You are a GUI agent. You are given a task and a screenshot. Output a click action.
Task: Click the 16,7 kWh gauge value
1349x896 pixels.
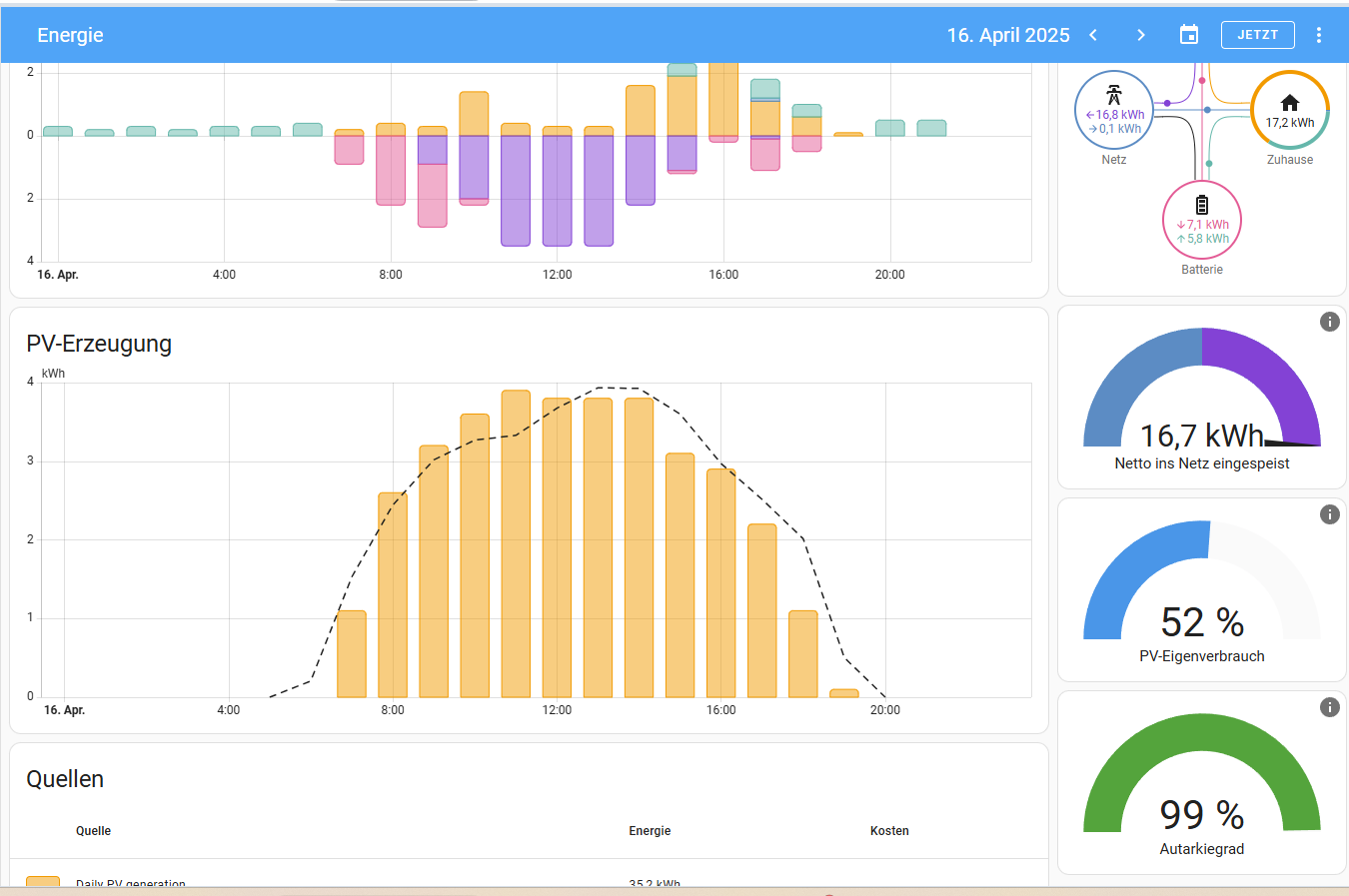tap(1202, 436)
